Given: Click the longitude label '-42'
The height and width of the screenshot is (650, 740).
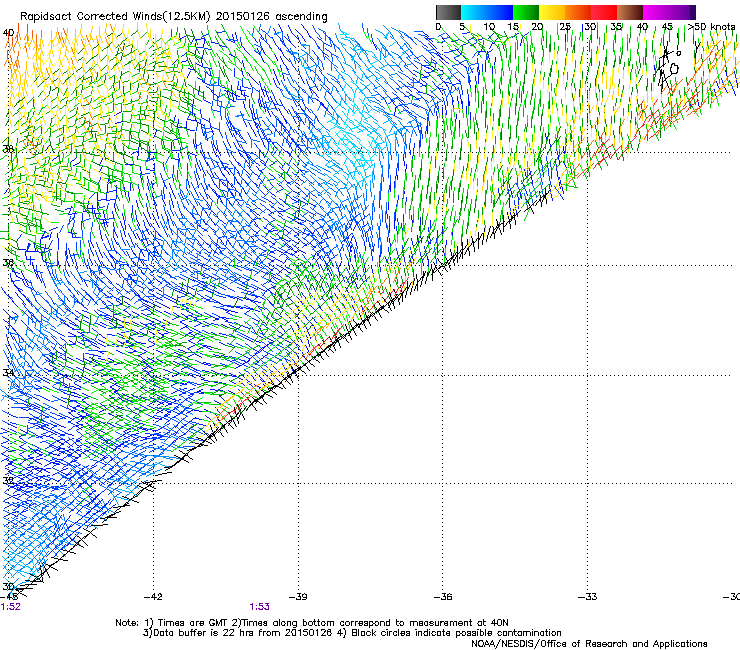Looking at the screenshot, I should click(x=153, y=597).
